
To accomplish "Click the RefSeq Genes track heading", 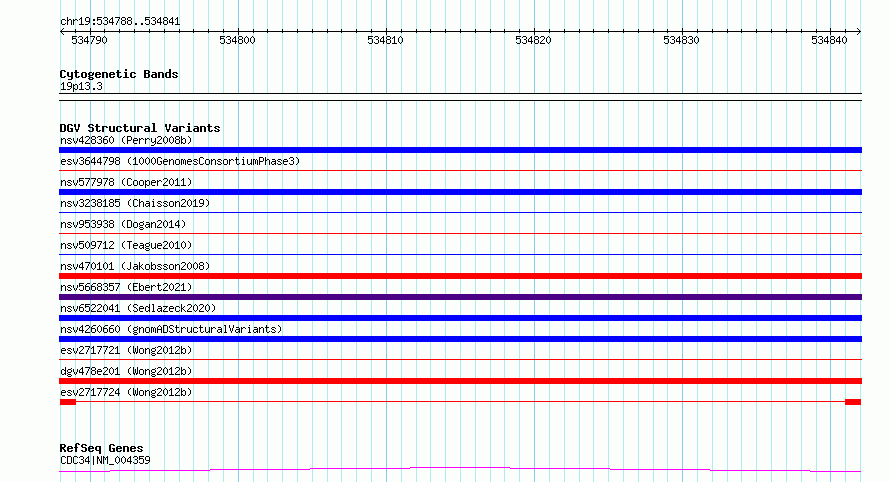I will pyautogui.click(x=101, y=448).
